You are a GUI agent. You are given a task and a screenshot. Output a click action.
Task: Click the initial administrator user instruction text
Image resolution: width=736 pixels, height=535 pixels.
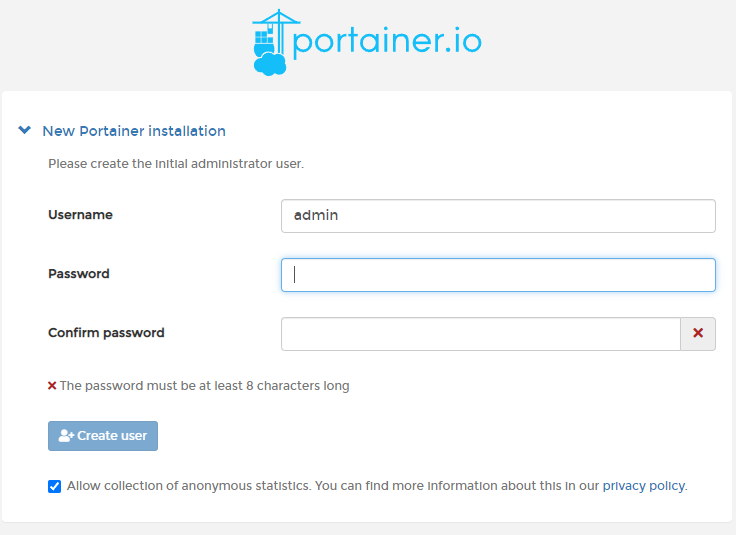point(176,162)
